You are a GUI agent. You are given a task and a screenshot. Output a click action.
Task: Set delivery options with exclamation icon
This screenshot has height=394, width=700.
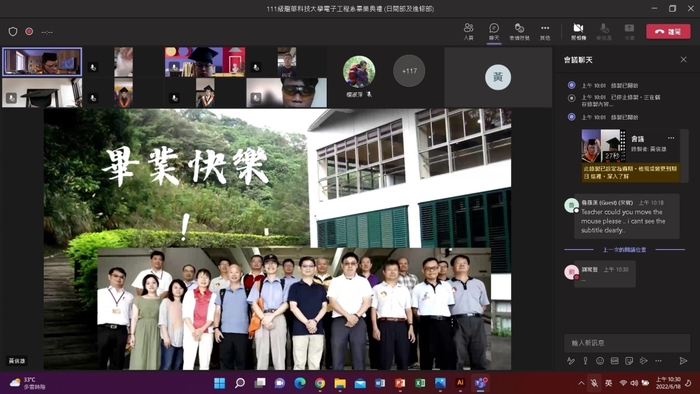(x=585, y=361)
